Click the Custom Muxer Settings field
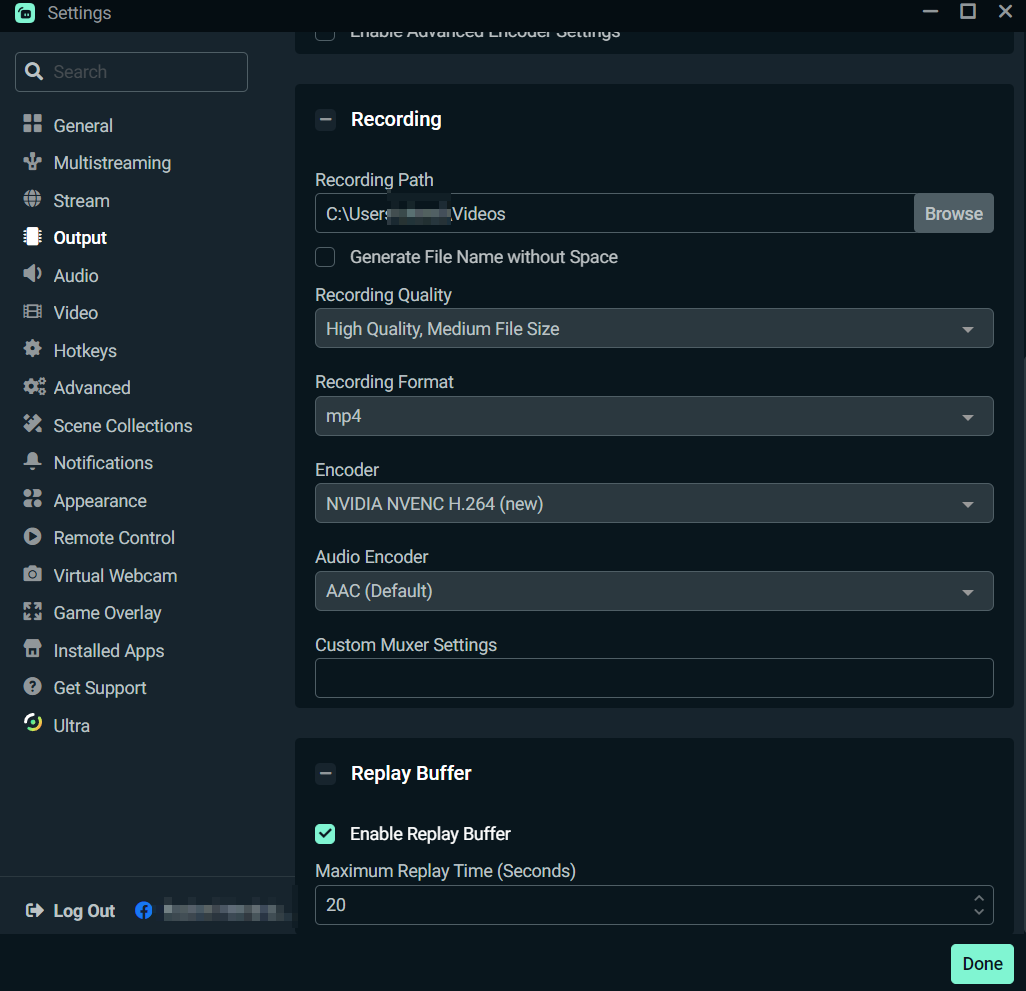Viewport: 1026px width, 991px height. point(654,678)
